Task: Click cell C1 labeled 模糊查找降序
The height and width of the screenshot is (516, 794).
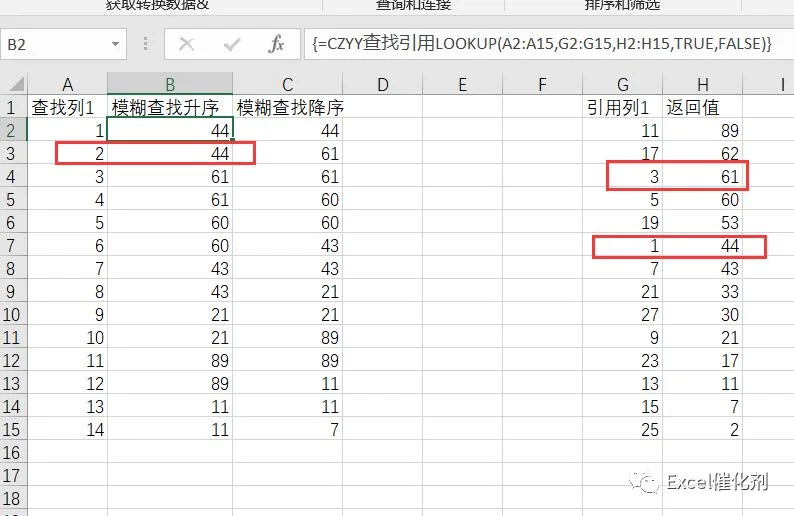Action: (288, 107)
